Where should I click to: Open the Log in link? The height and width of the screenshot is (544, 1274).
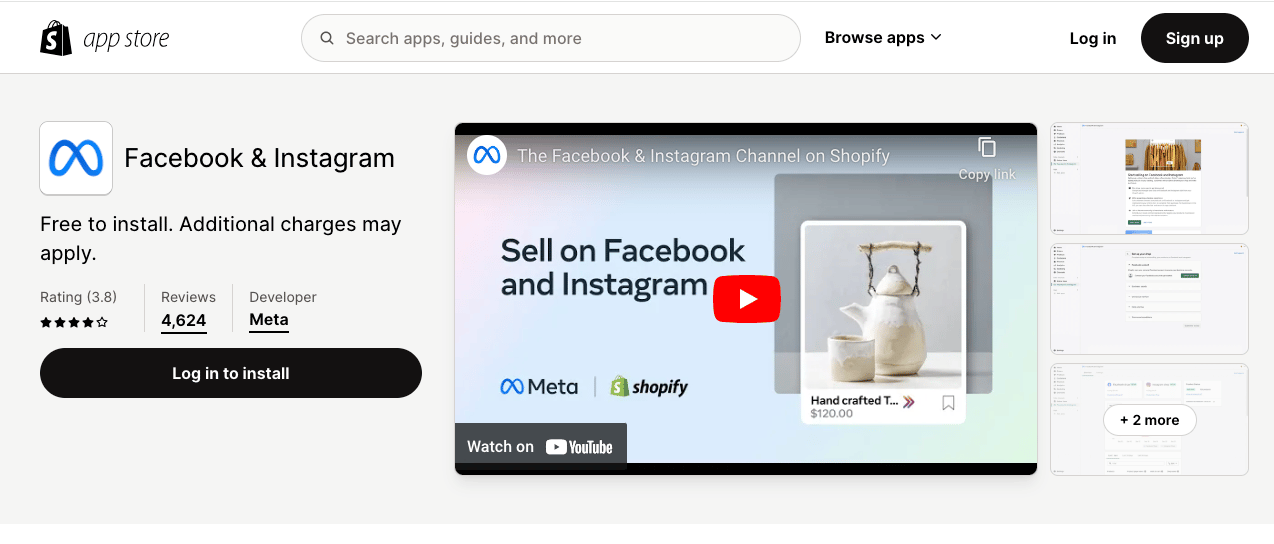(x=1092, y=39)
